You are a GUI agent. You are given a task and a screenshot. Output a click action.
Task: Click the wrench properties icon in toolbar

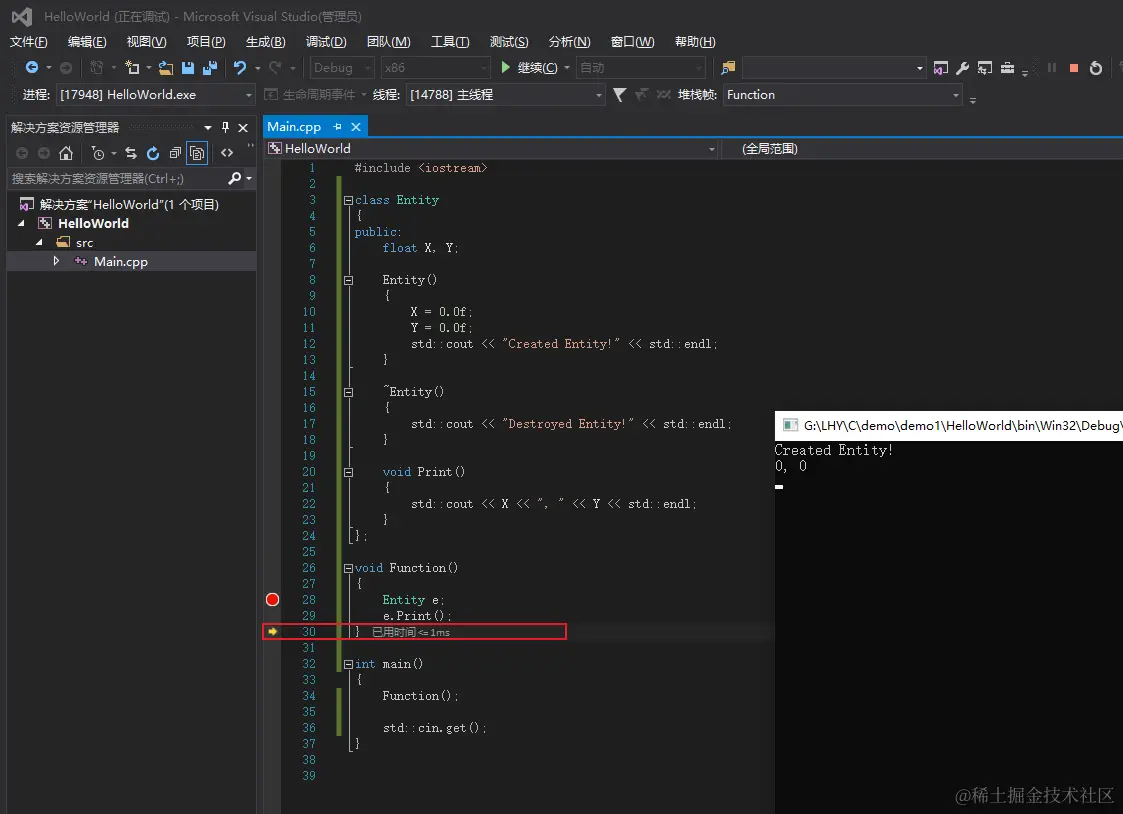coord(963,67)
